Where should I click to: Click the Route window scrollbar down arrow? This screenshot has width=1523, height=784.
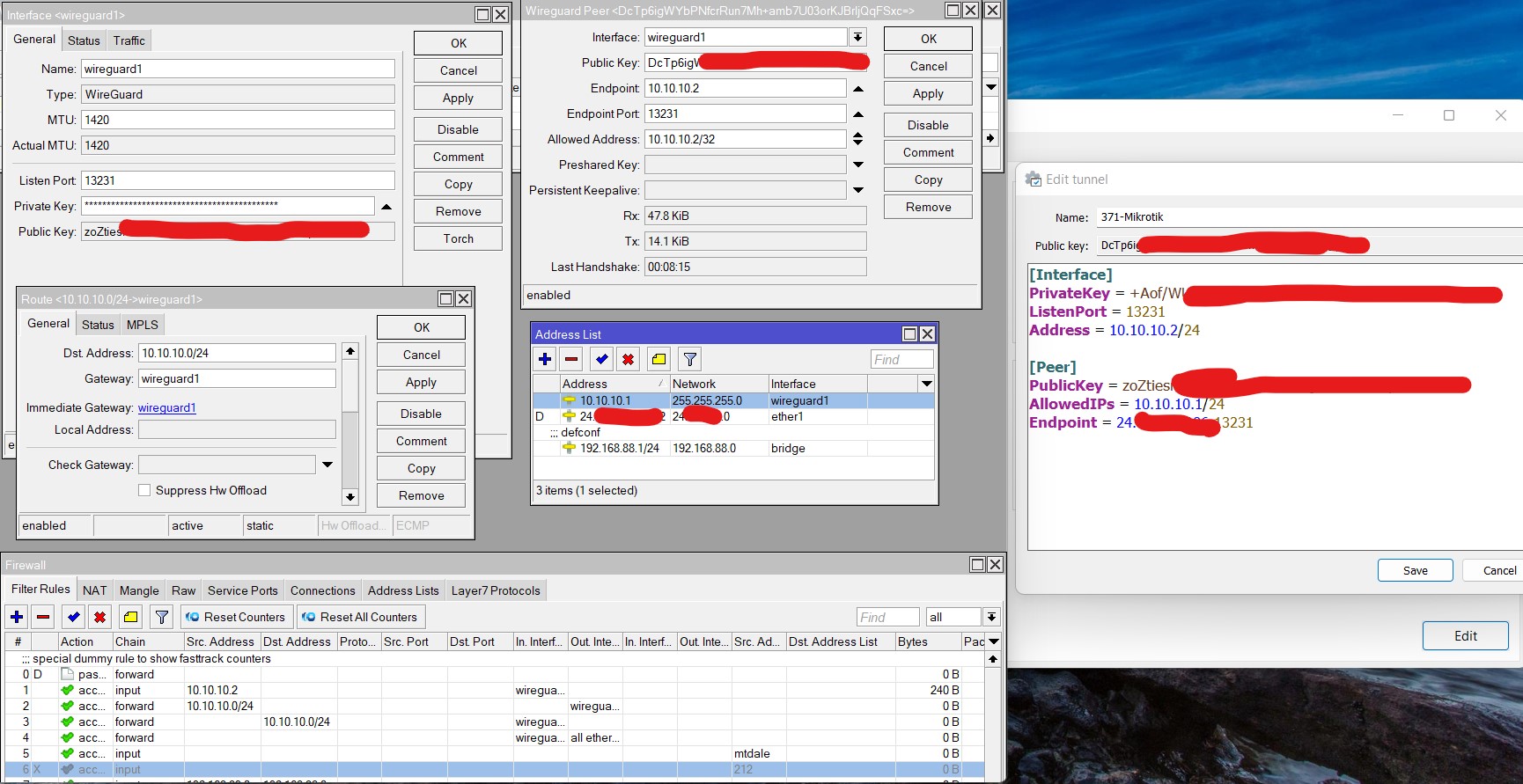350,497
